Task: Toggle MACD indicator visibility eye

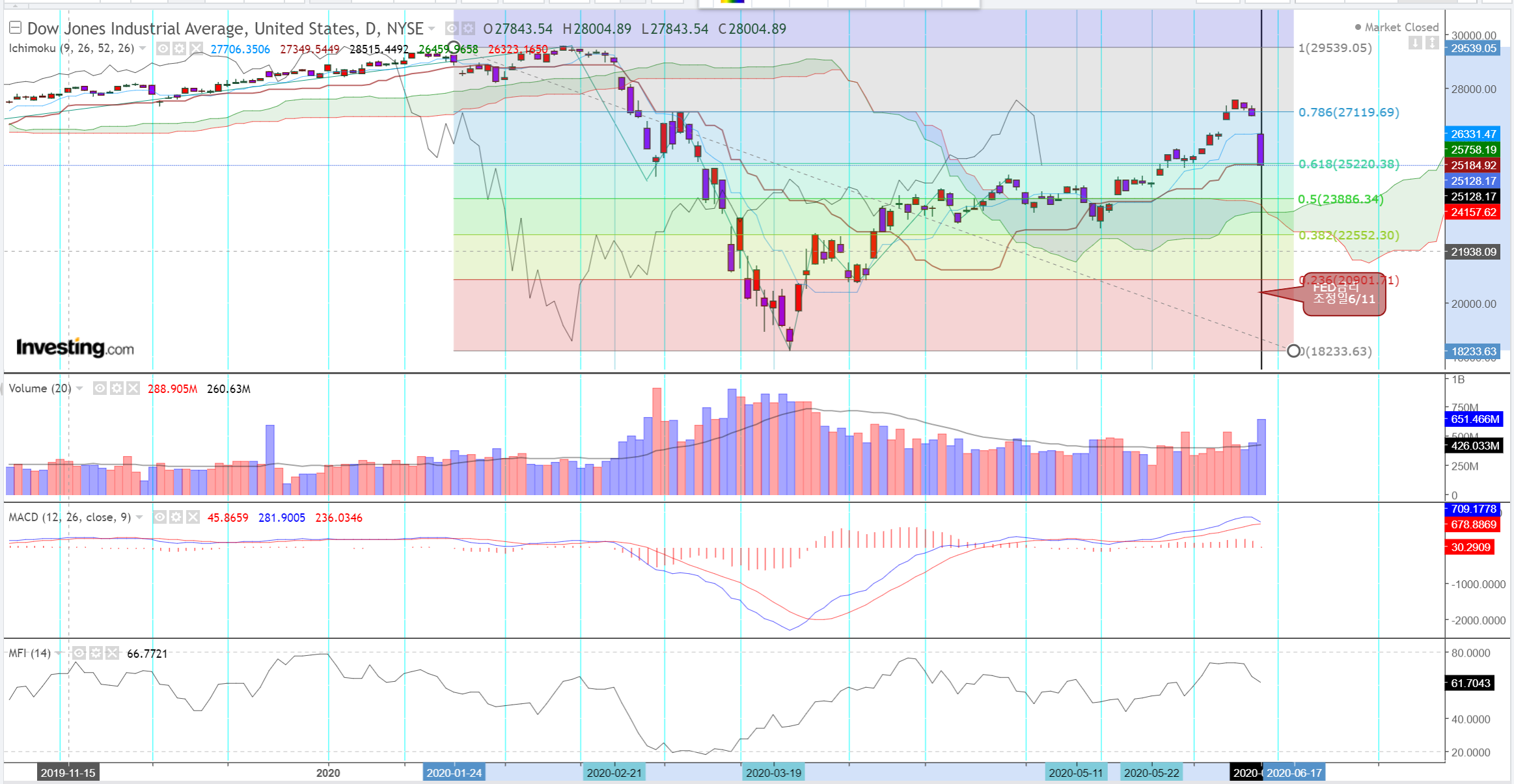Action: click(159, 517)
